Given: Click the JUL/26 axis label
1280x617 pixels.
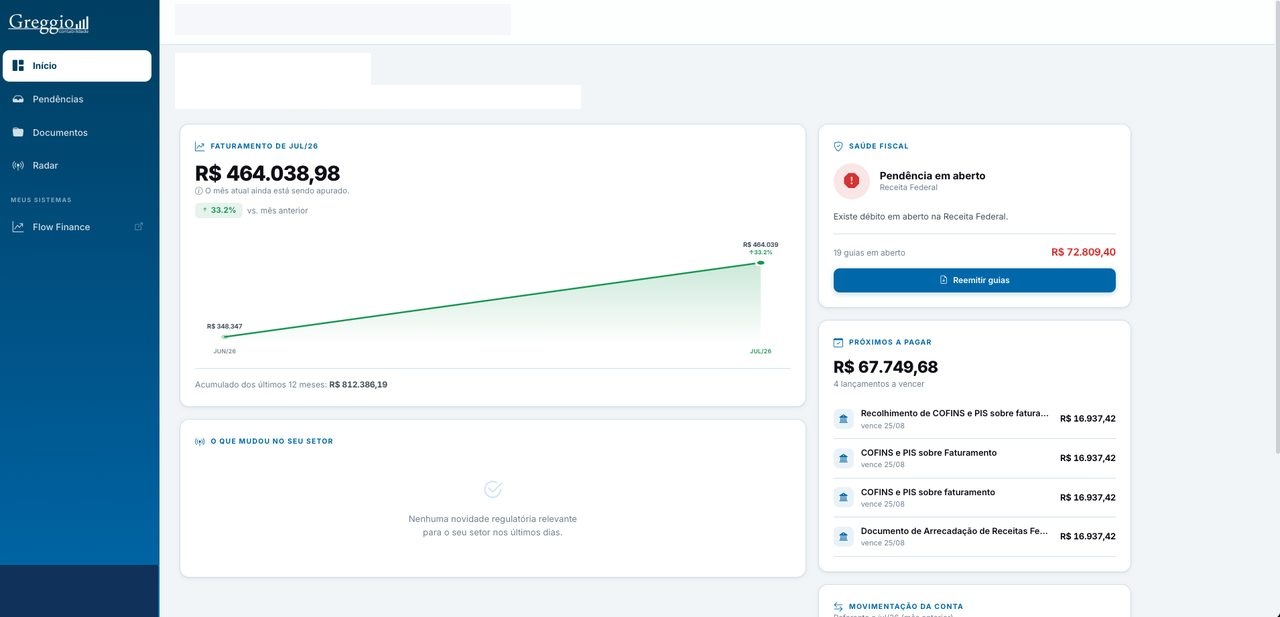Looking at the screenshot, I should point(761,351).
